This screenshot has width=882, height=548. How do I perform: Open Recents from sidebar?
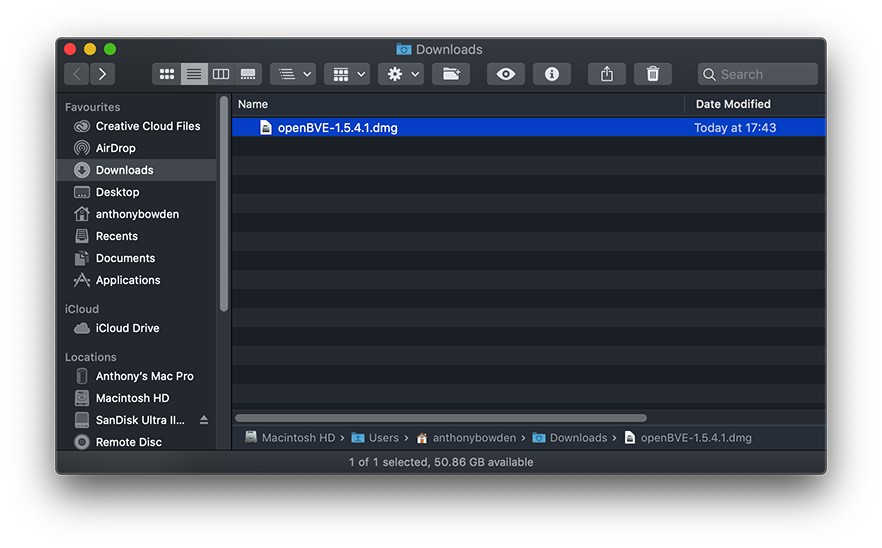(x=137, y=236)
